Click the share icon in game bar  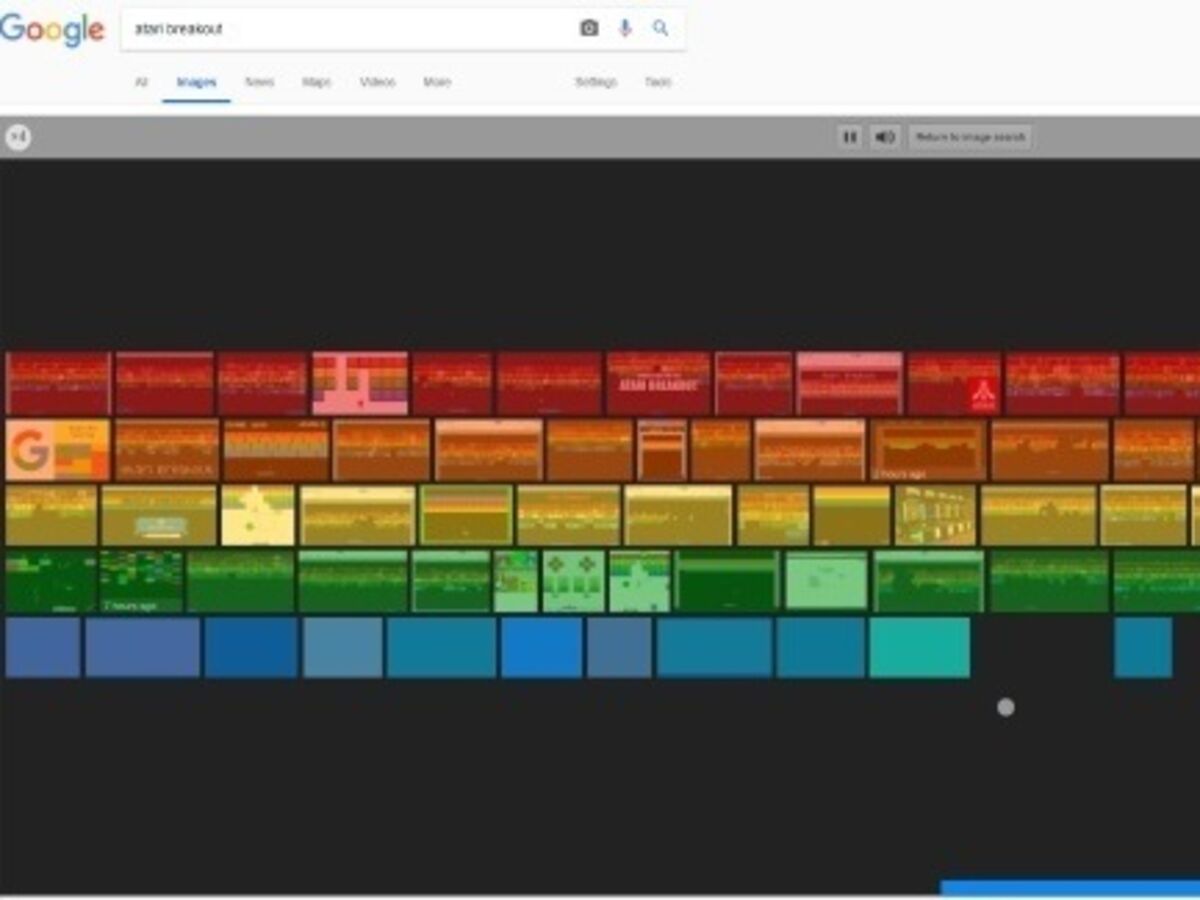pyautogui.click(x=18, y=137)
